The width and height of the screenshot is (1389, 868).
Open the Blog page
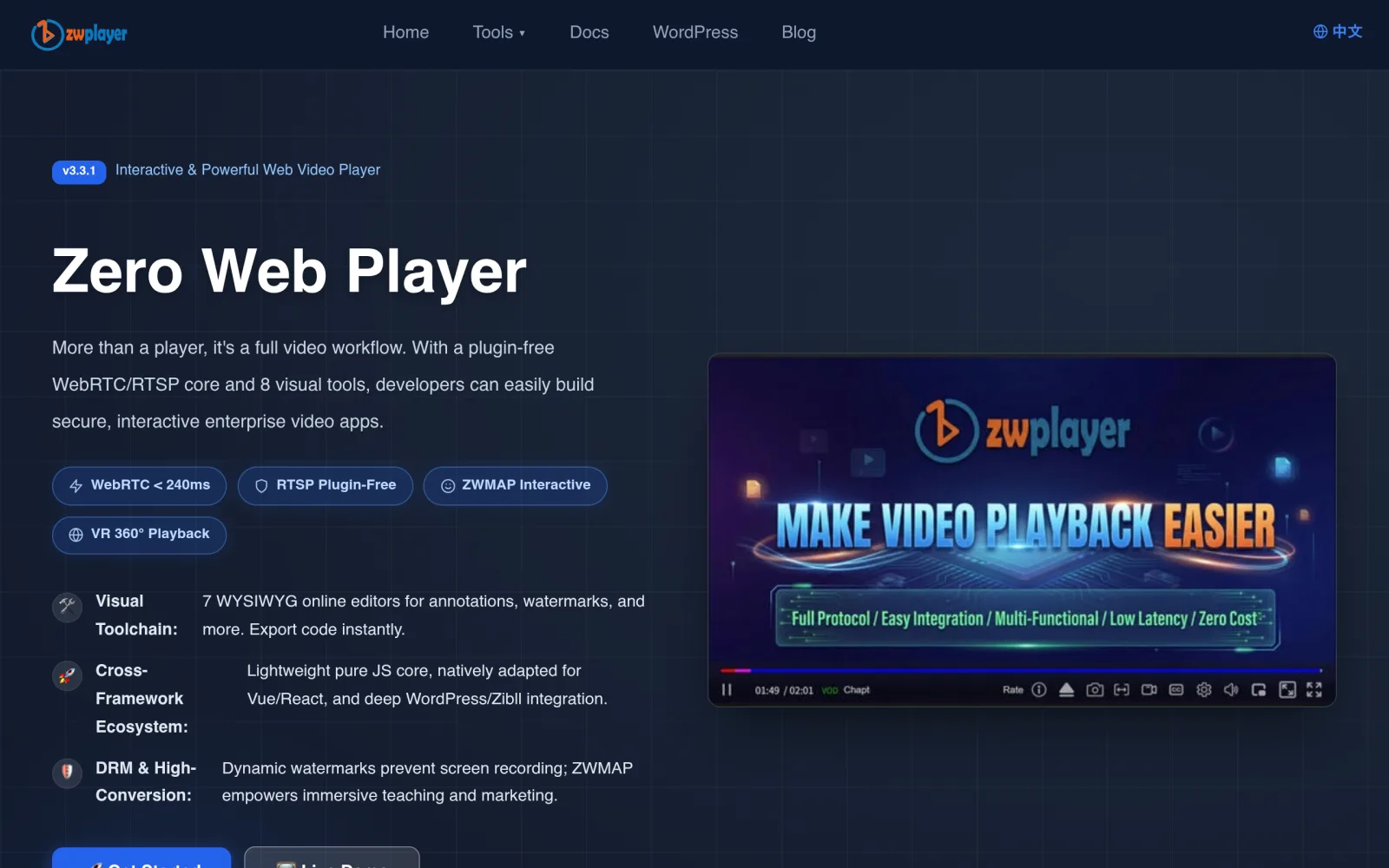[798, 32]
